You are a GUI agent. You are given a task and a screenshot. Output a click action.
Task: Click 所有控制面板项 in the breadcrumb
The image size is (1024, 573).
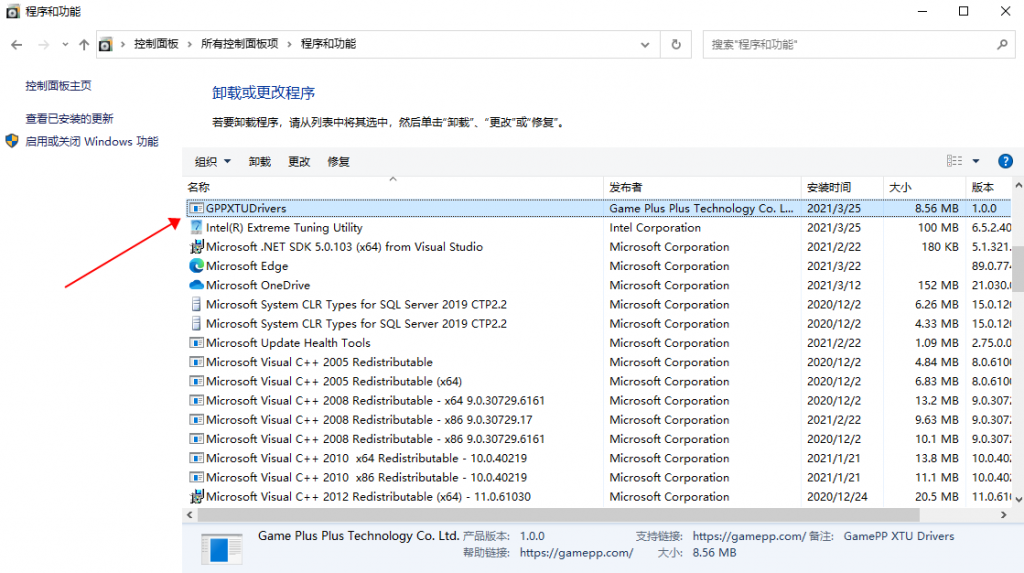(239, 44)
